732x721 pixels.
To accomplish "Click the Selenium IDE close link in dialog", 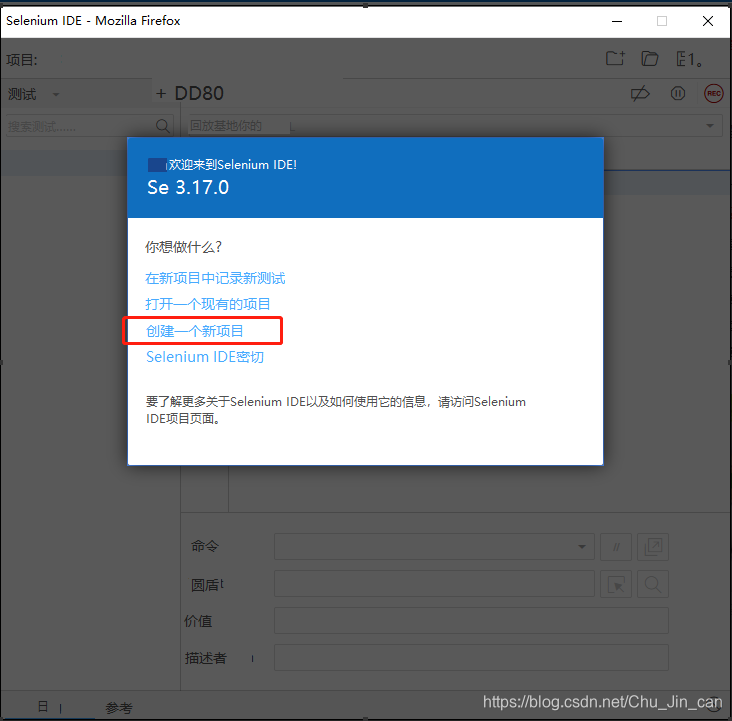I will [x=205, y=357].
